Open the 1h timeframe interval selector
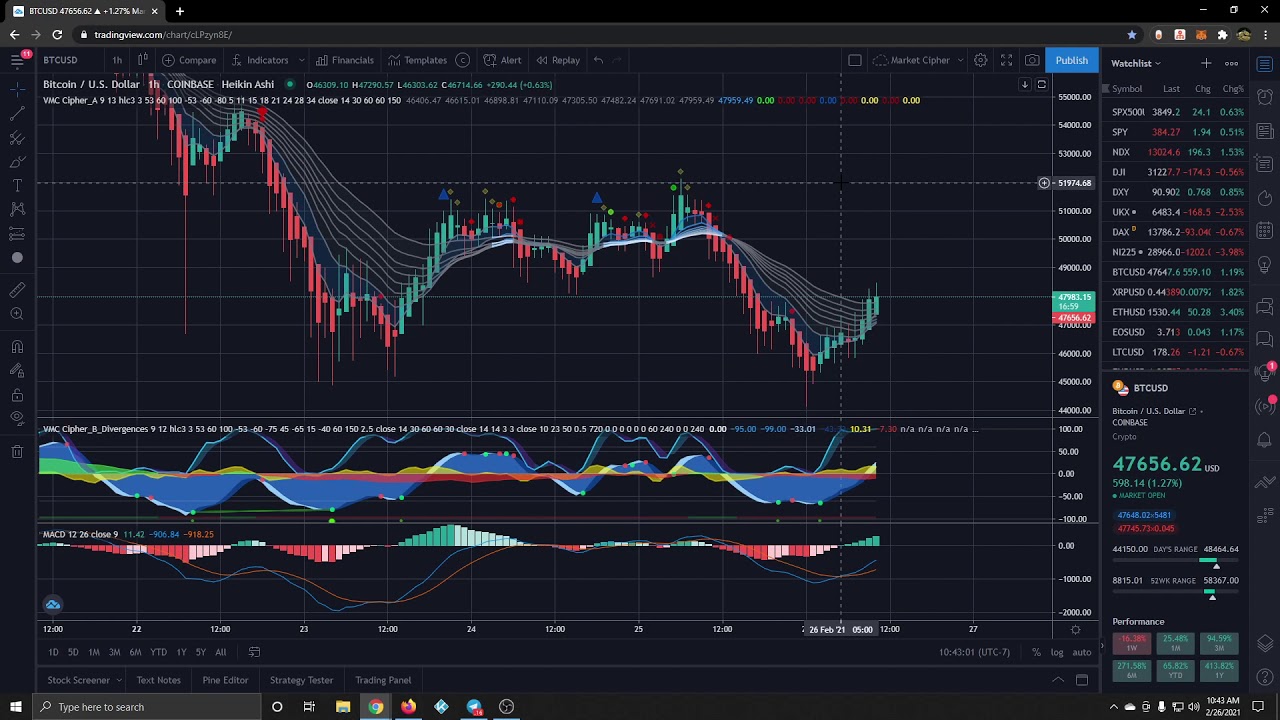This screenshot has width=1280, height=720. coord(117,60)
